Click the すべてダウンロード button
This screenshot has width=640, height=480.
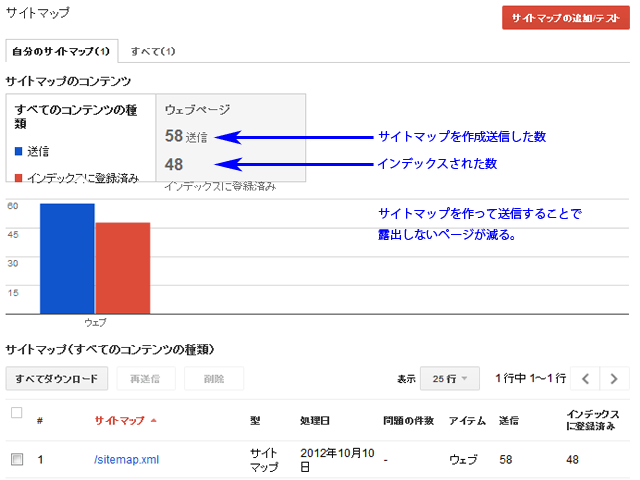[57, 379]
